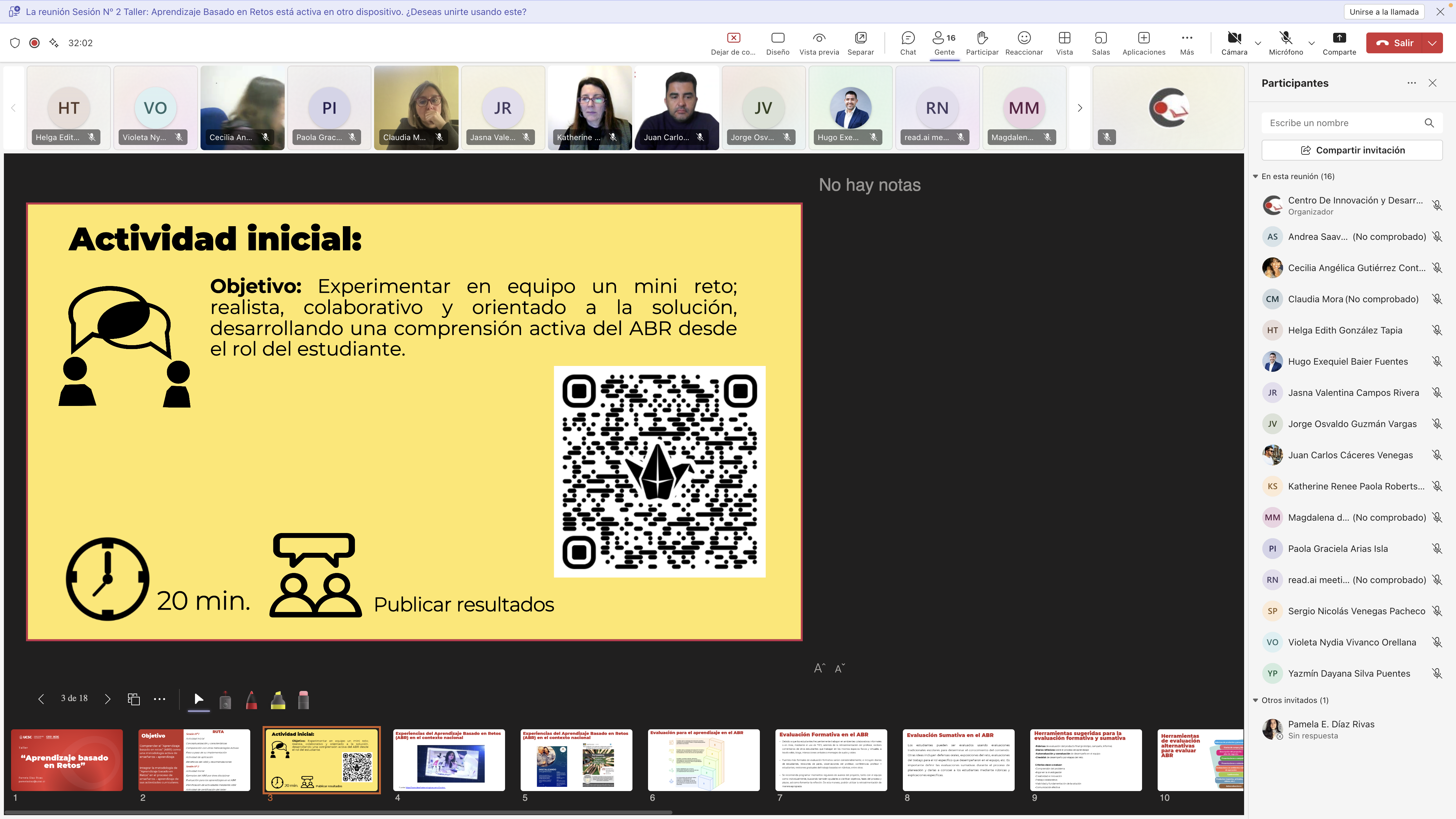Open the Salir leave options dropdown

[1432, 43]
